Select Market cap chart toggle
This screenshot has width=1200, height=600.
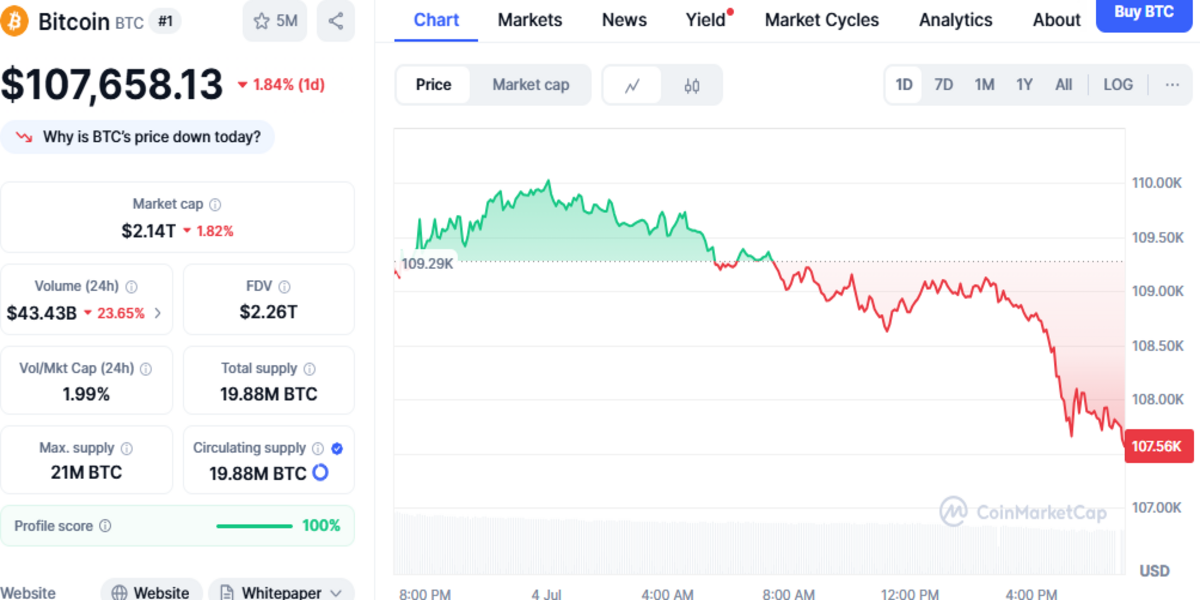coord(531,85)
